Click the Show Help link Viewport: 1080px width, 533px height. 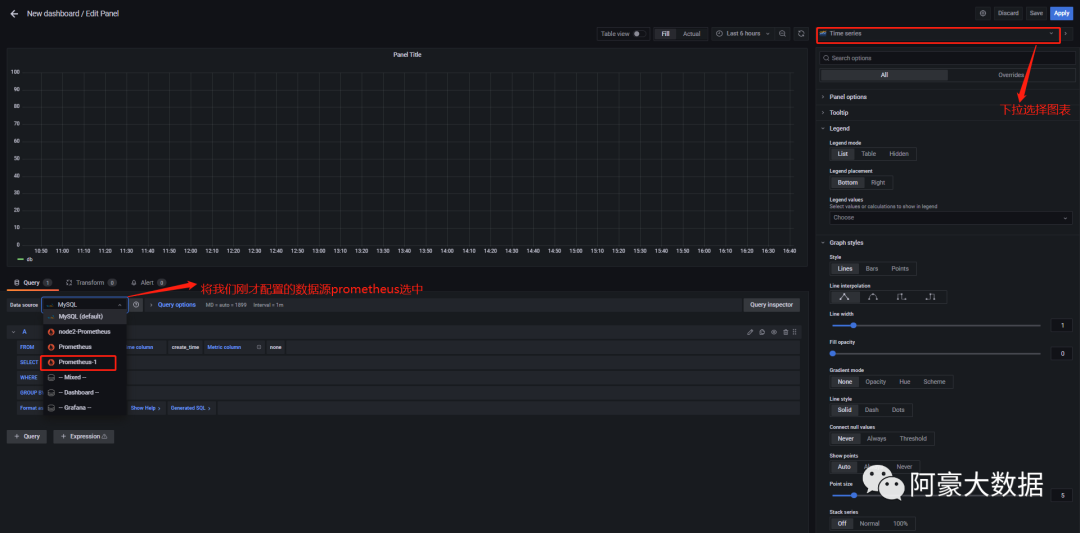(x=145, y=408)
